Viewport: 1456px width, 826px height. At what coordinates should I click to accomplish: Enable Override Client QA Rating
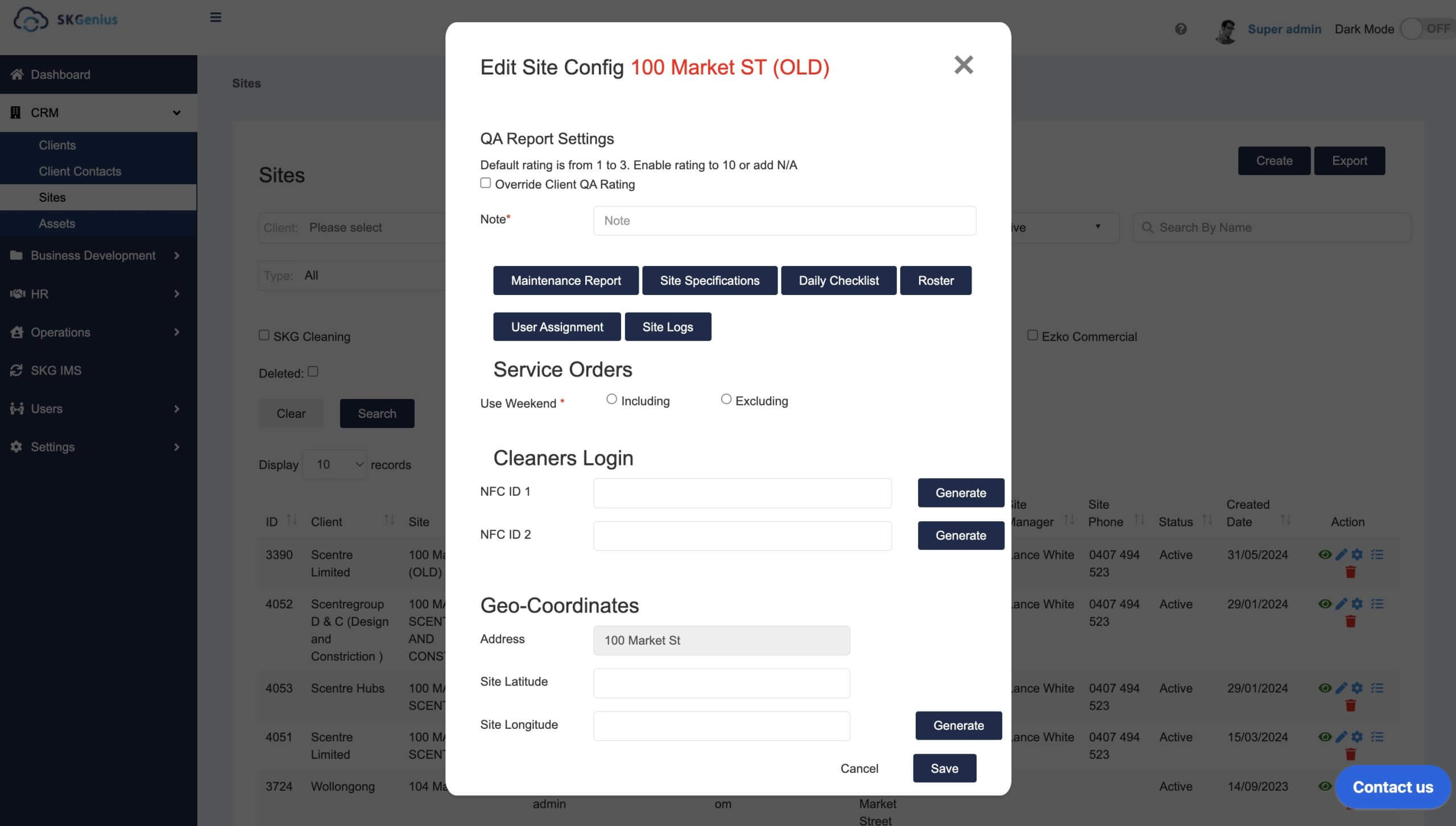(x=485, y=183)
